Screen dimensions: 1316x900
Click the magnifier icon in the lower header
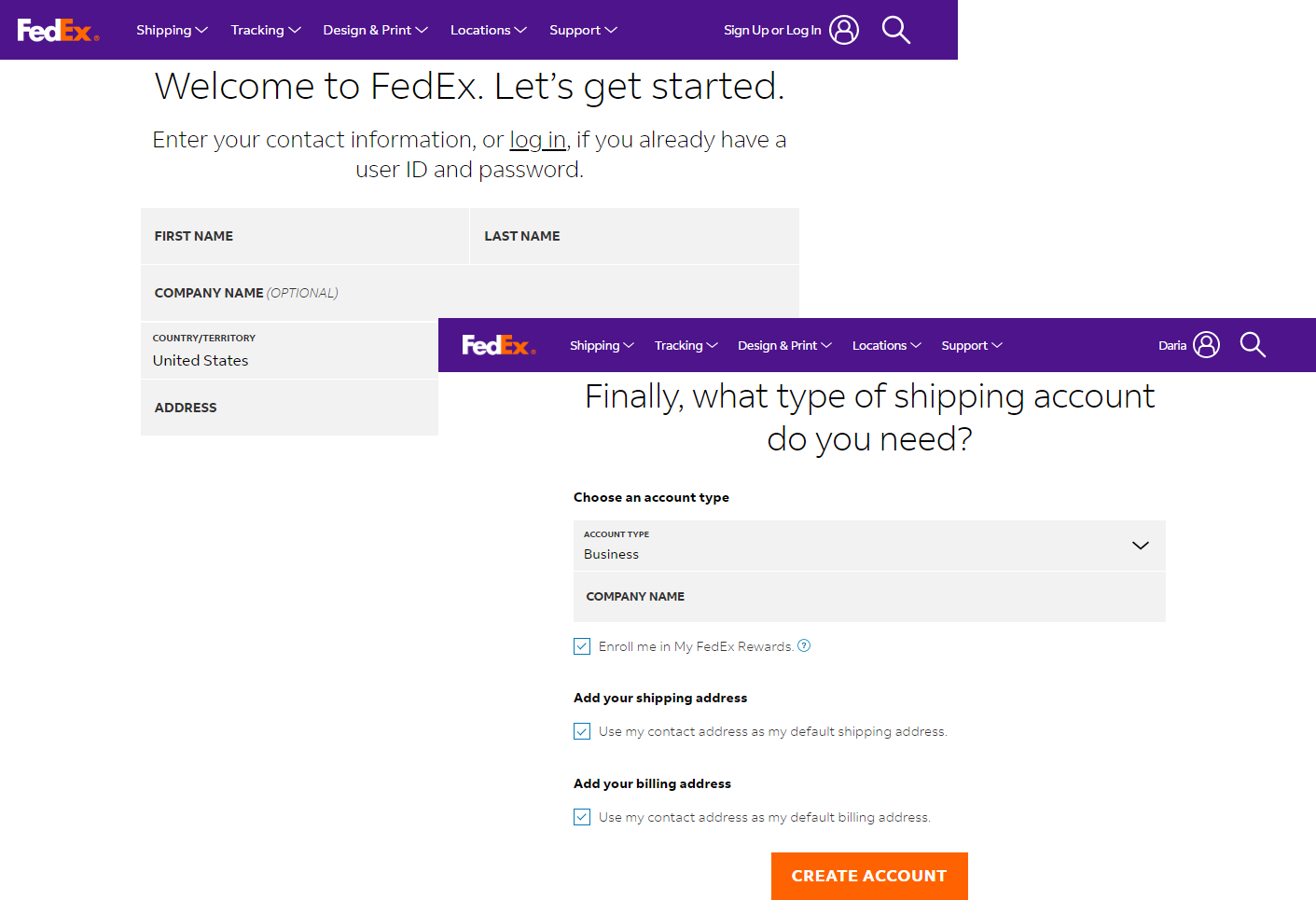click(x=1253, y=345)
